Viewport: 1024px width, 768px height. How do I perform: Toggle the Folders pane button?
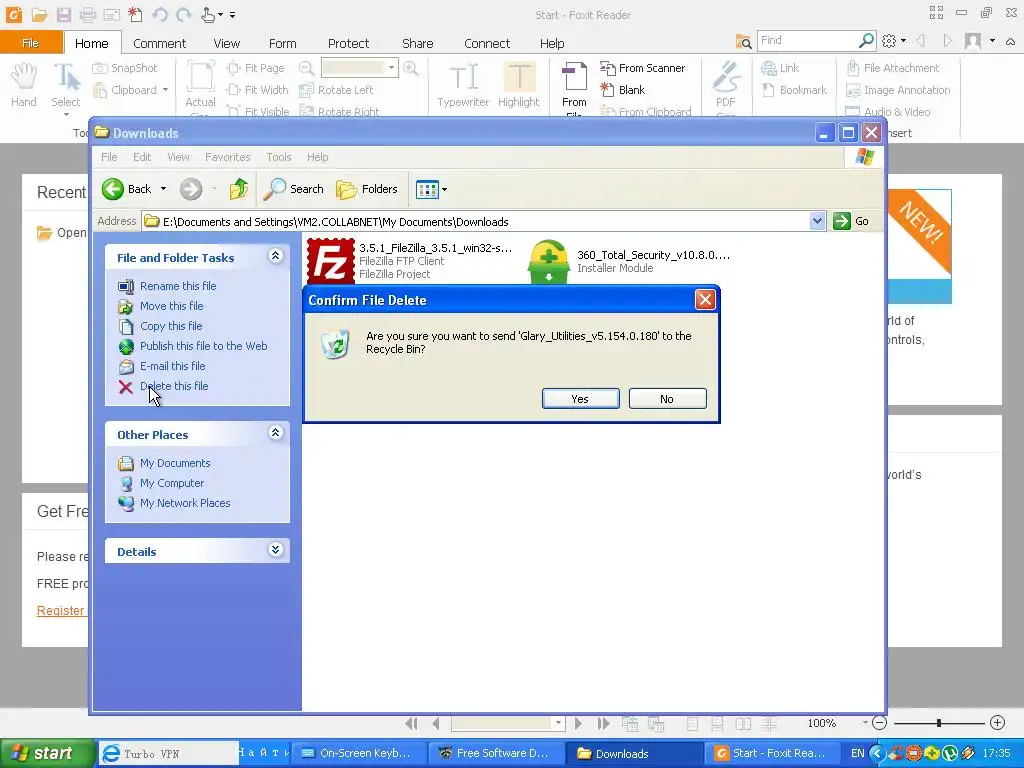[x=366, y=189]
